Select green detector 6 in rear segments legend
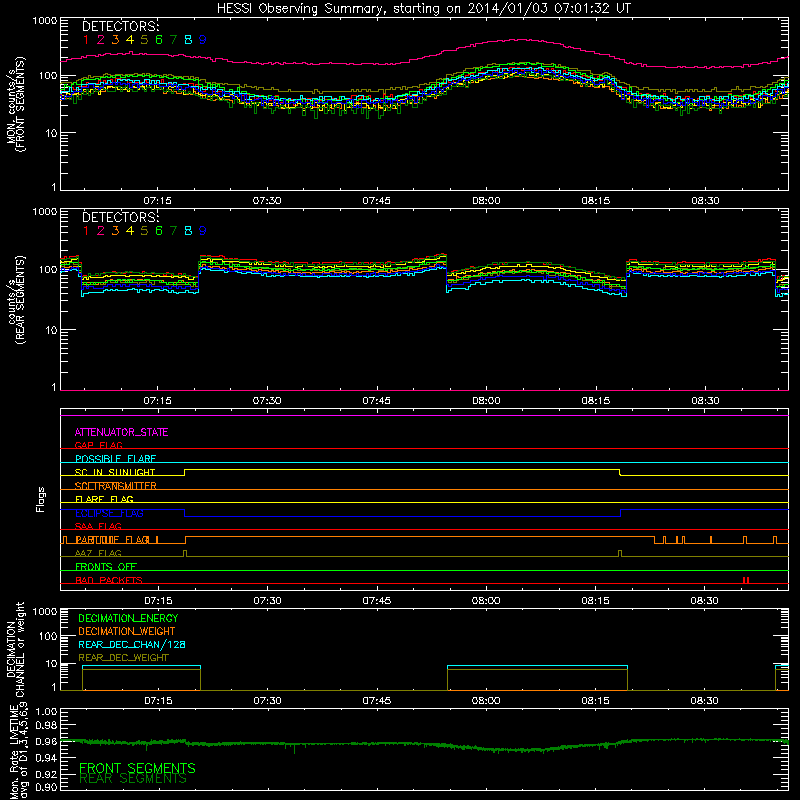The width and height of the screenshot is (800, 800). click(159, 231)
